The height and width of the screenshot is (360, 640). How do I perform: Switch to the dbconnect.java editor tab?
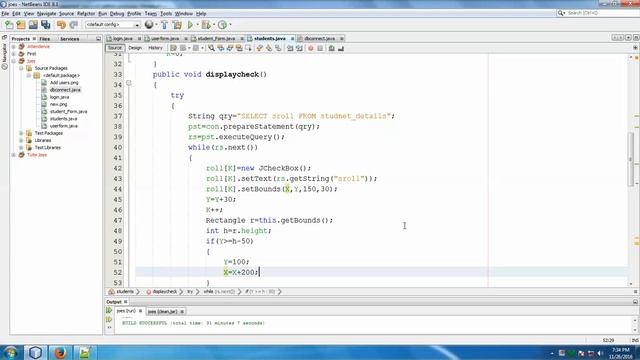[x=319, y=38]
